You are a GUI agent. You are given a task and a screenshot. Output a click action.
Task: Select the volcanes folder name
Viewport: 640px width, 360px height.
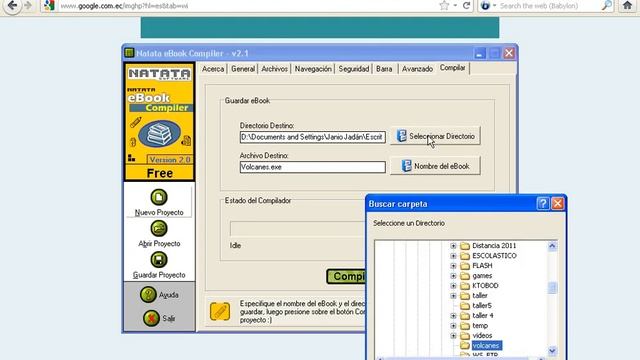tap(486, 346)
